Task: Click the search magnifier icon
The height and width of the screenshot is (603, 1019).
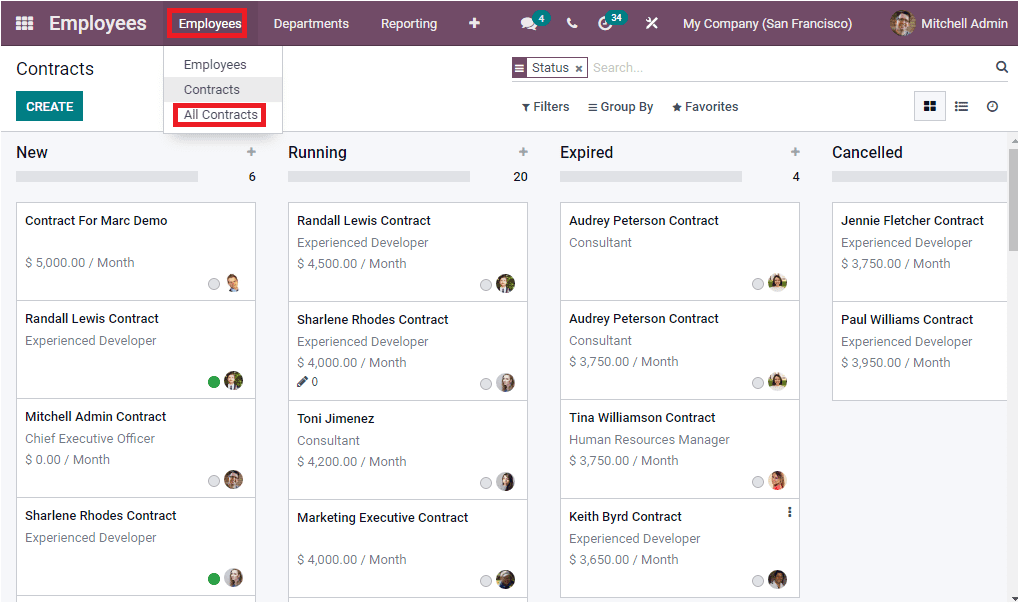Action: (x=1001, y=66)
